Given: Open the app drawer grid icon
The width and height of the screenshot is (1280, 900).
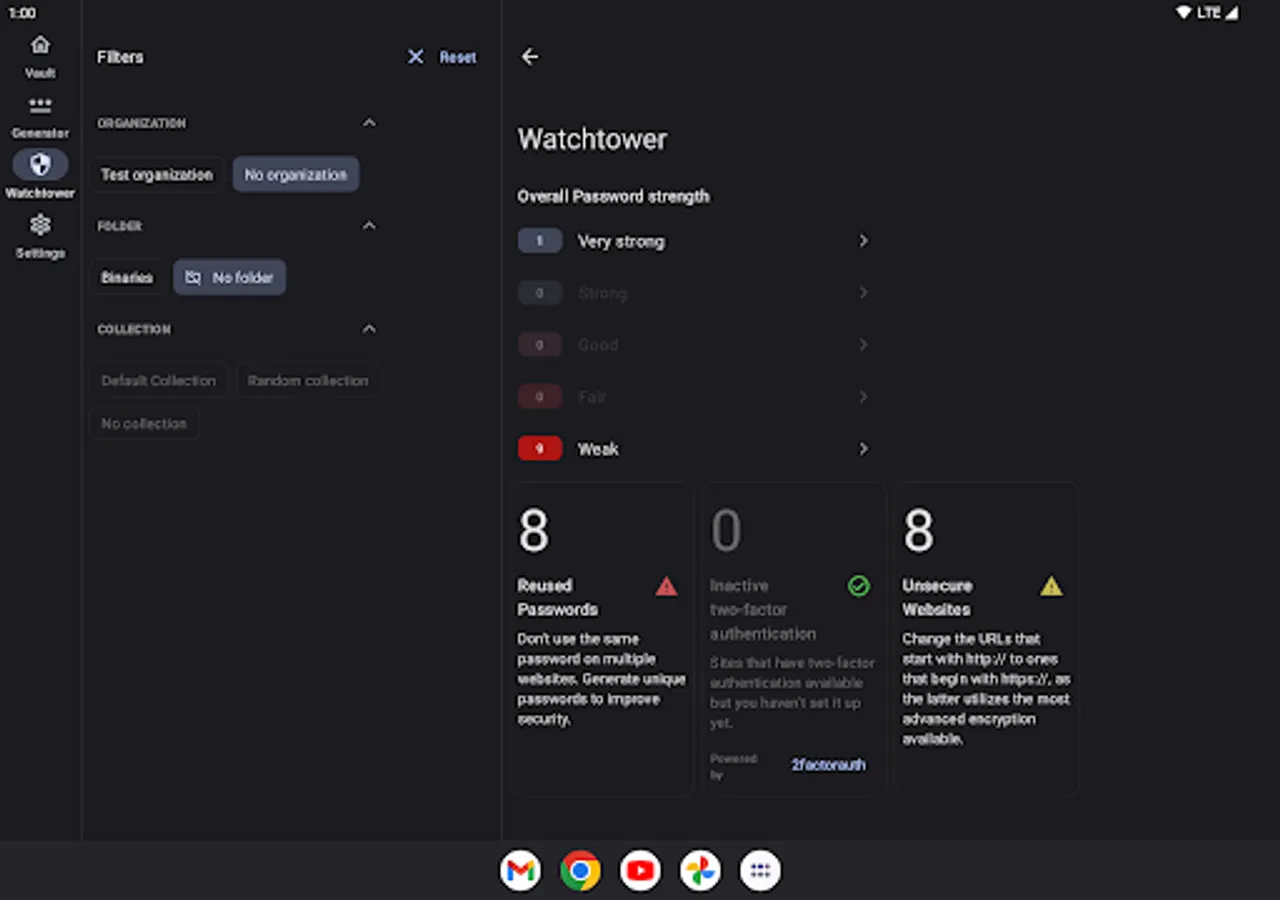Looking at the screenshot, I should point(760,871).
